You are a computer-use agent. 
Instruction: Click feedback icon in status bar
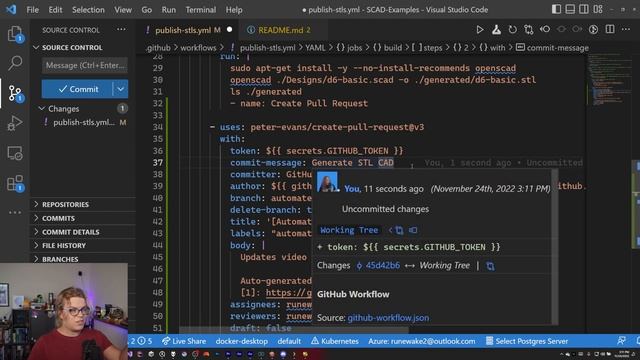pyautogui.click(x=622, y=340)
